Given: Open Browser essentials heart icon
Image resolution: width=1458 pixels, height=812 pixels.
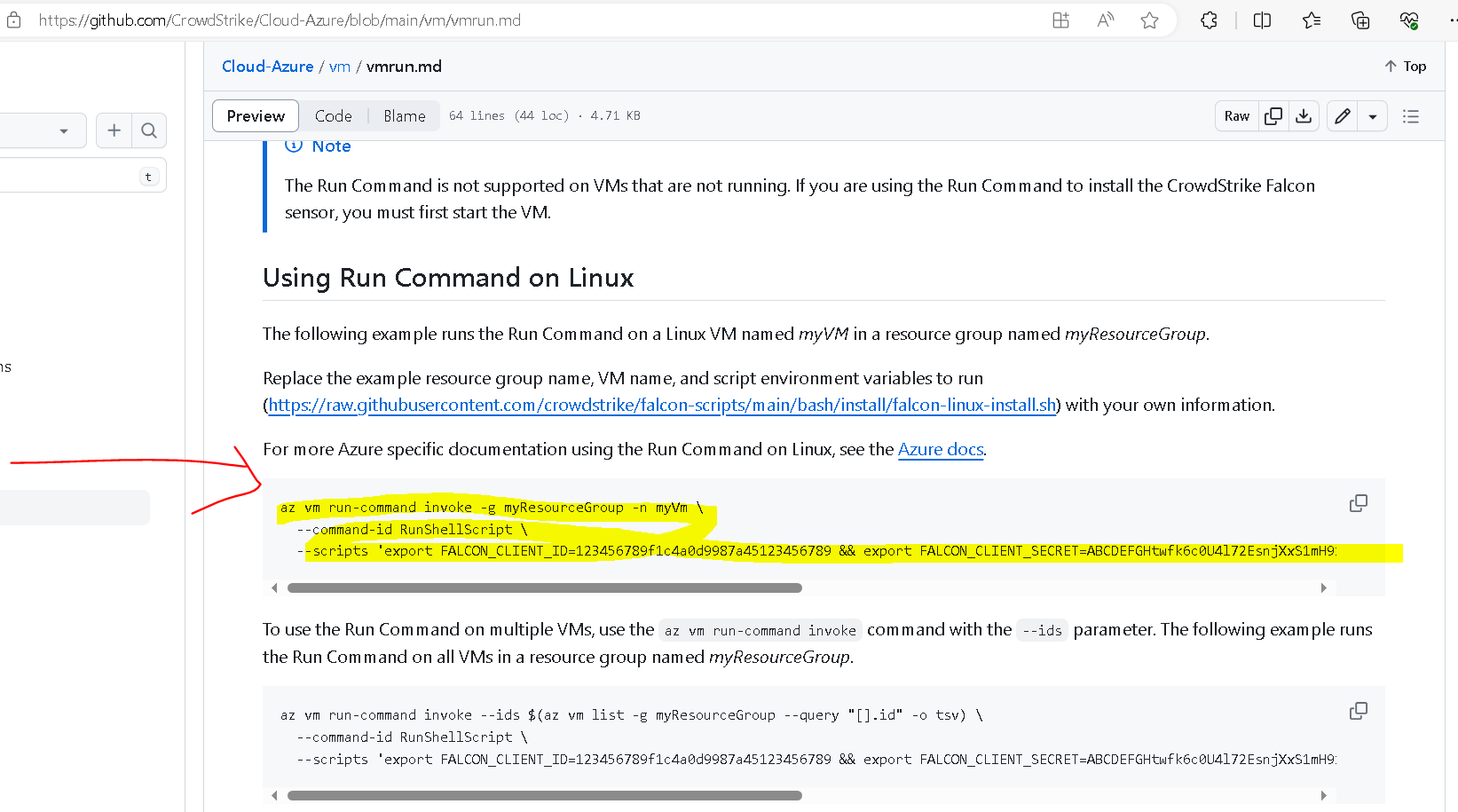Looking at the screenshot, I should (1409, 20).
